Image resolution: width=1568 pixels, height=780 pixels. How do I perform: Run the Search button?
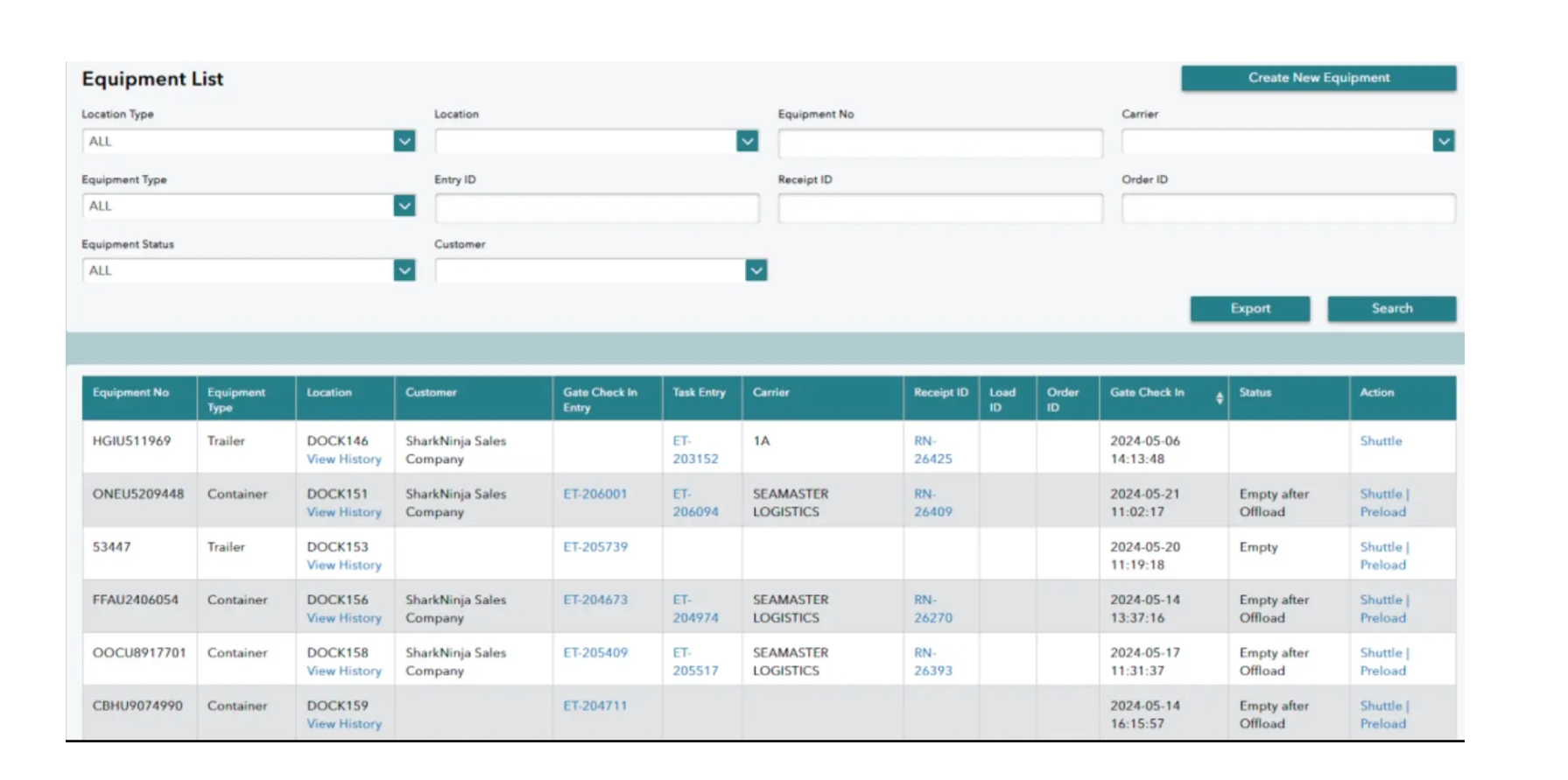(x=1392, y=308)
